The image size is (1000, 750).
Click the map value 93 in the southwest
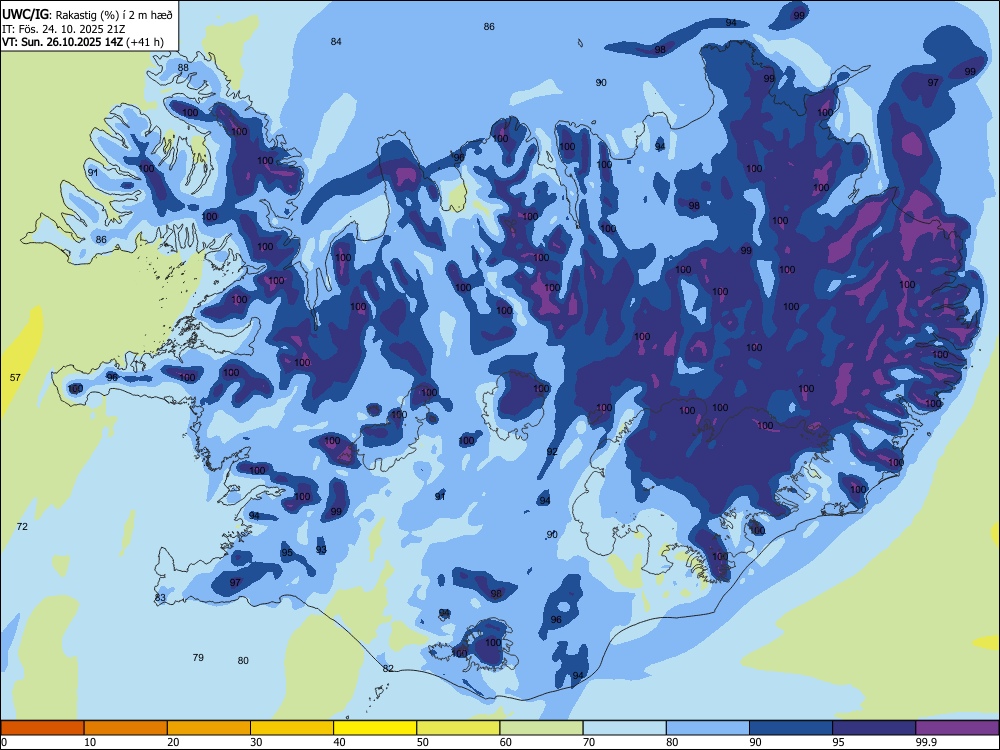coord(321,549)
